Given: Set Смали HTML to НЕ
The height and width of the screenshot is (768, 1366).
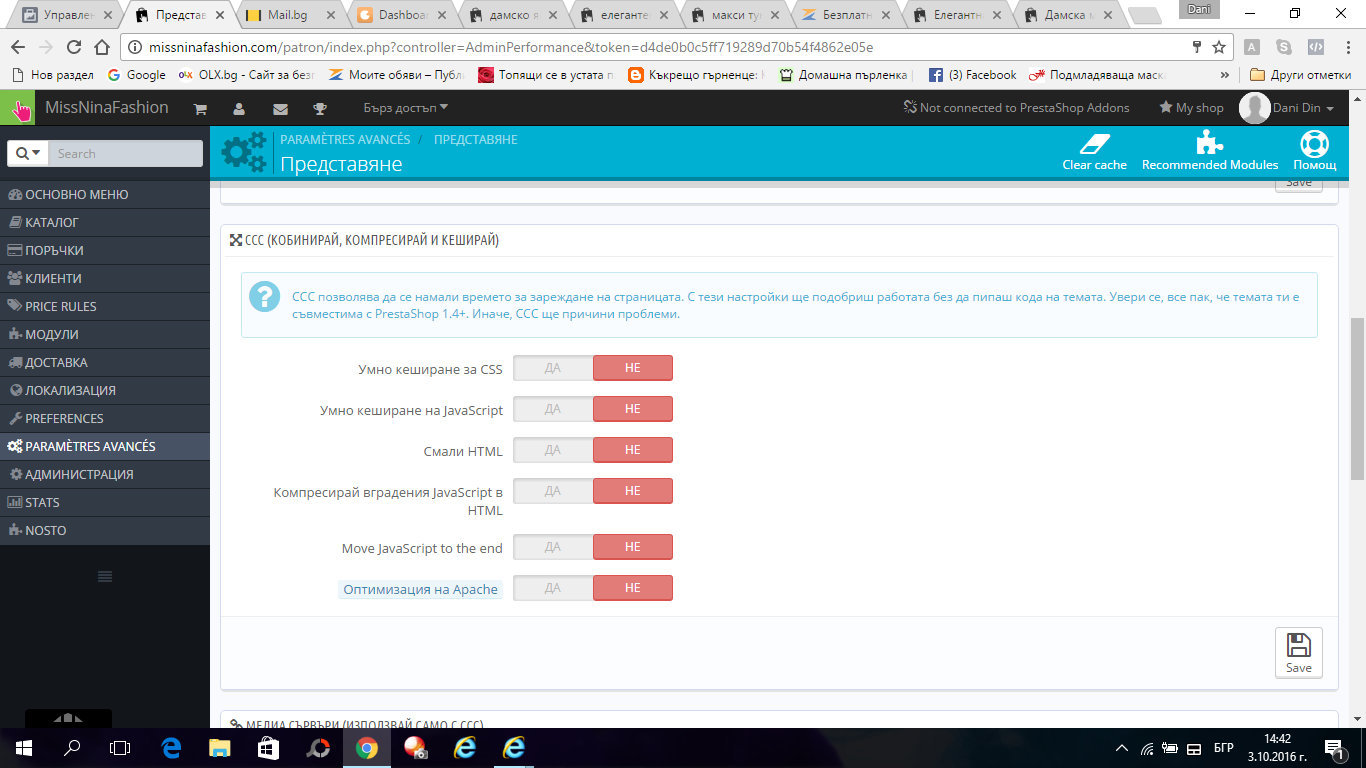Looking at the screenshot, I should (633, 450).
